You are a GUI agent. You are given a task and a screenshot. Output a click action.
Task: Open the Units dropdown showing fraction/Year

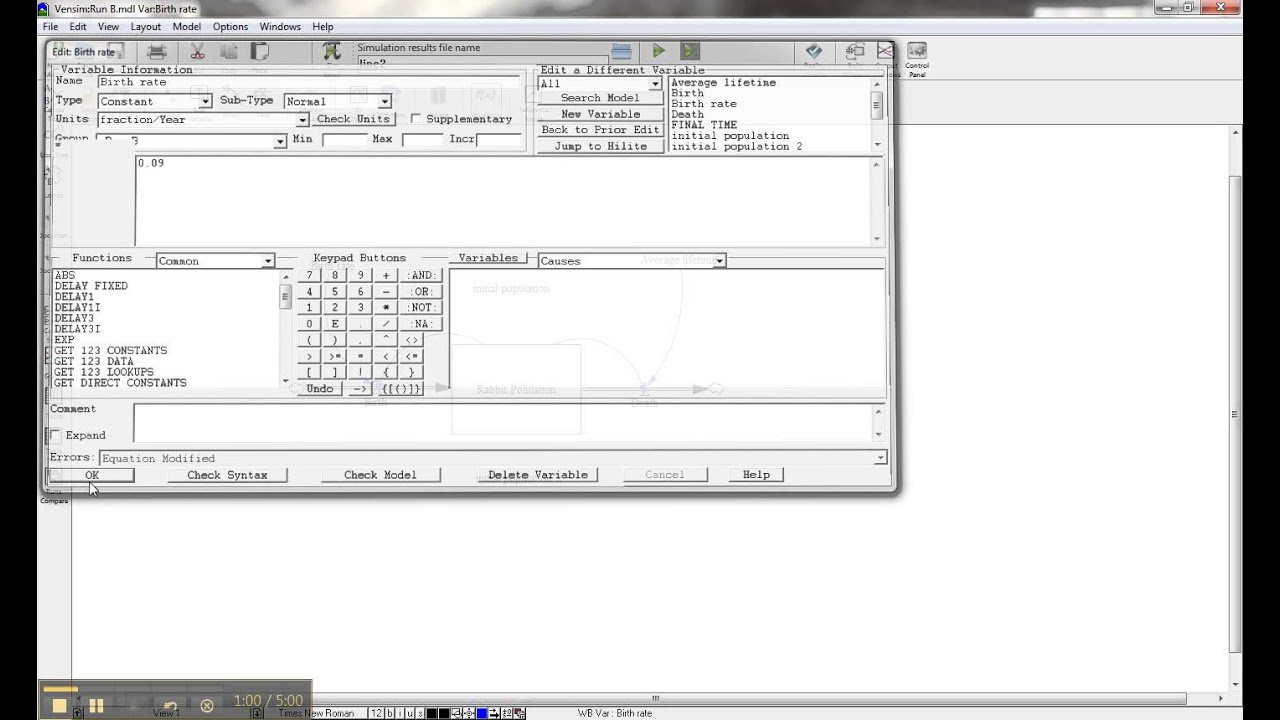[x=302, y=120]
